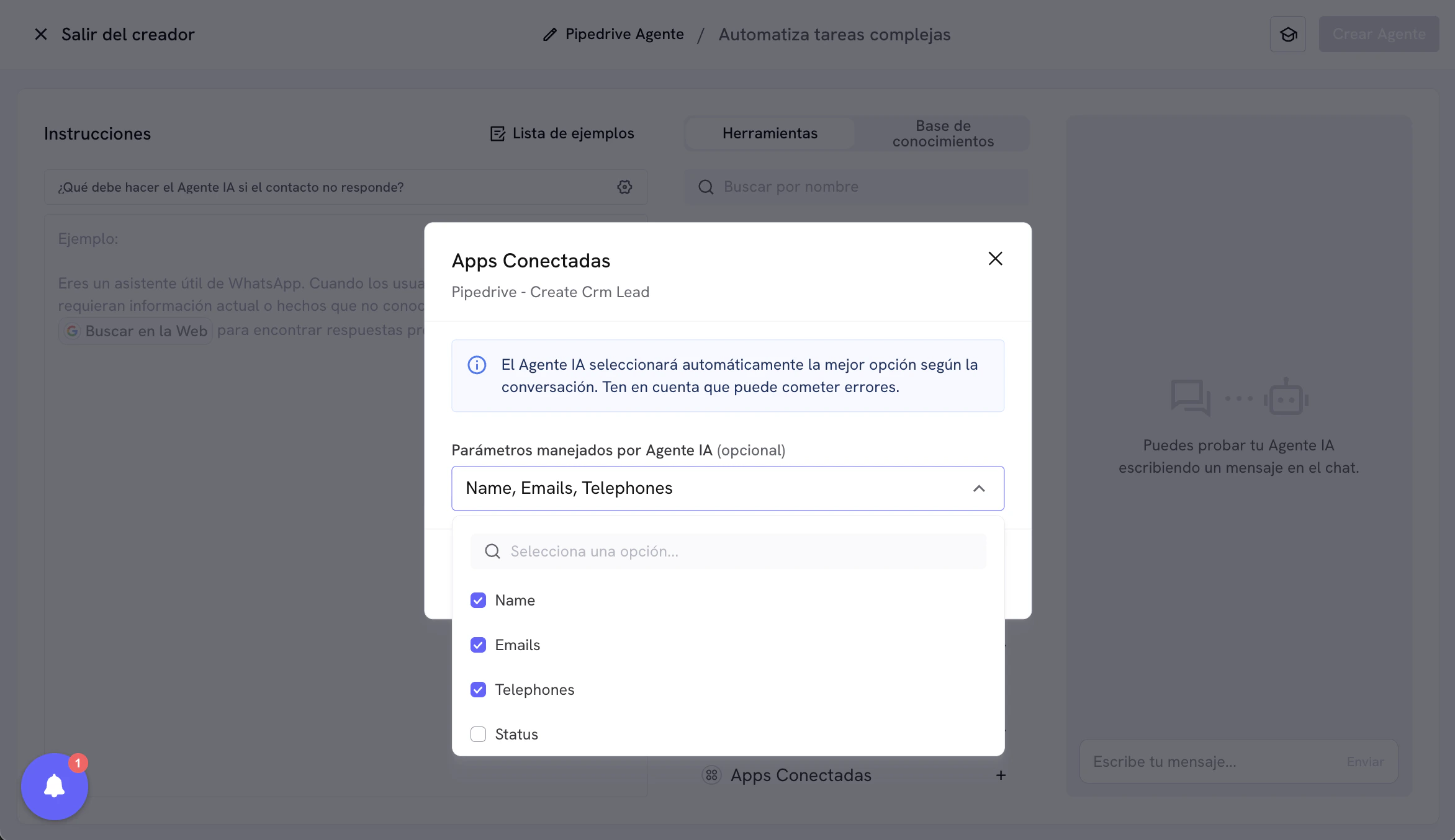
Task: Click the Buscar en la Web chip
Action: pyautogui.click(x=136, y=331)
